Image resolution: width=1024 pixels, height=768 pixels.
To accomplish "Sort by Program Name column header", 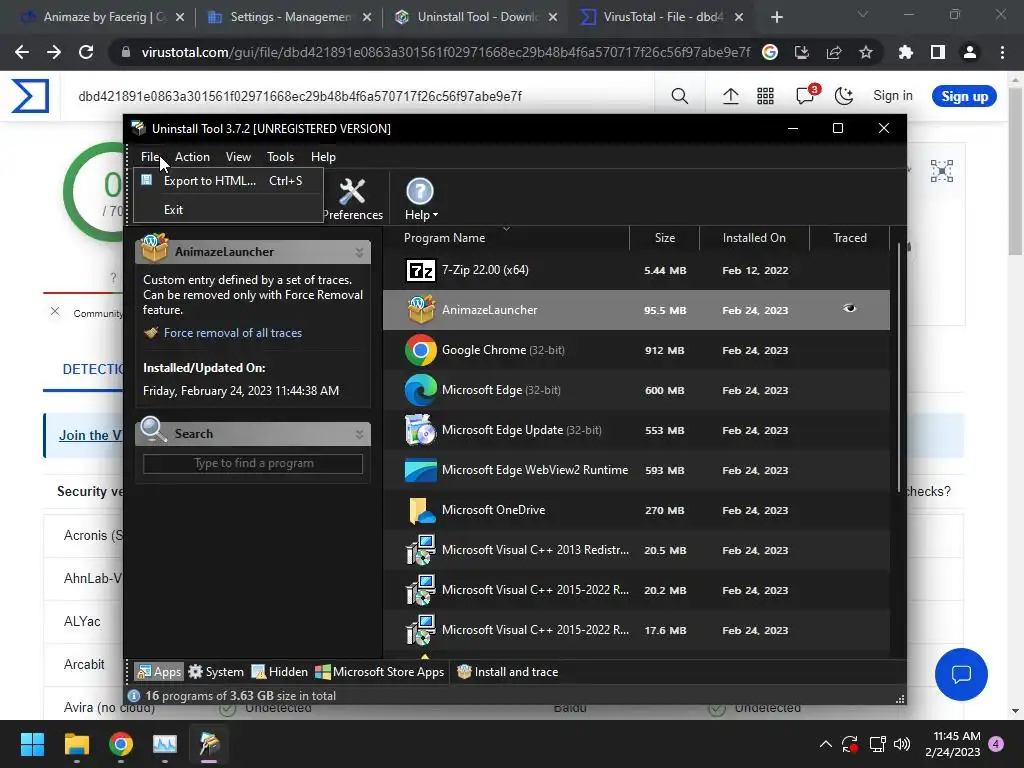I will pyautogui.click(x=444, y=238).
